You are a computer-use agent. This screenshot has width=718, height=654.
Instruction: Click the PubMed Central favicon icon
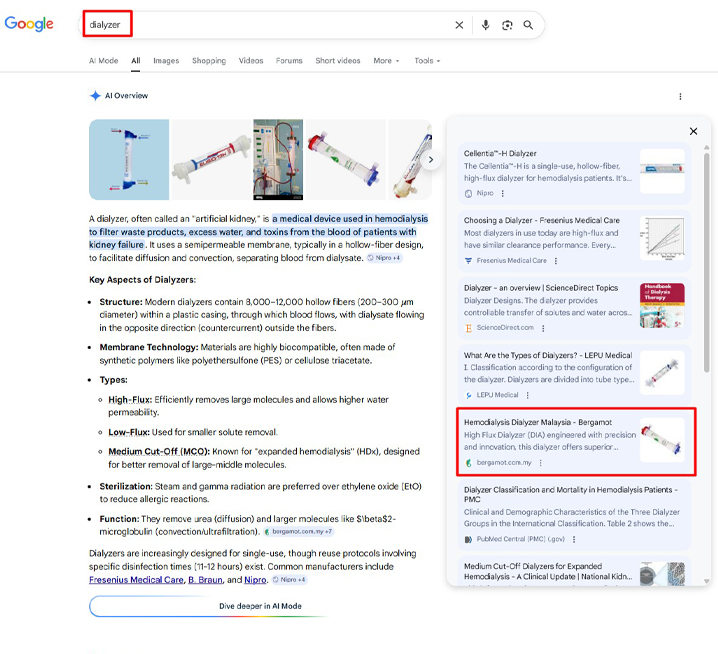[468, 539]
